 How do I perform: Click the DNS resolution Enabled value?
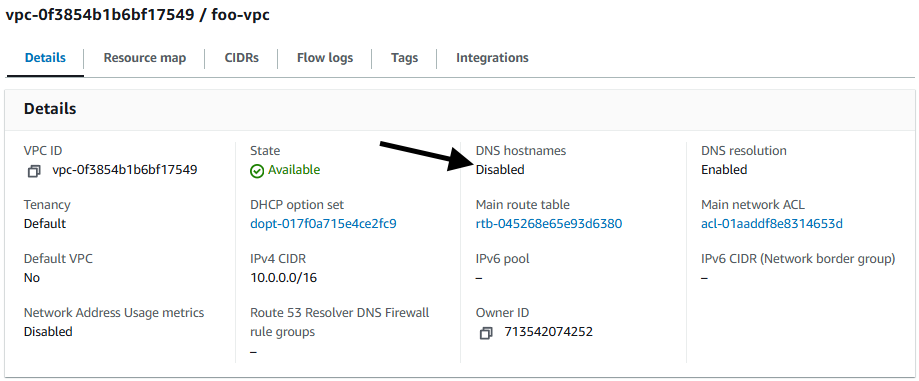click(x=724, y=170)
